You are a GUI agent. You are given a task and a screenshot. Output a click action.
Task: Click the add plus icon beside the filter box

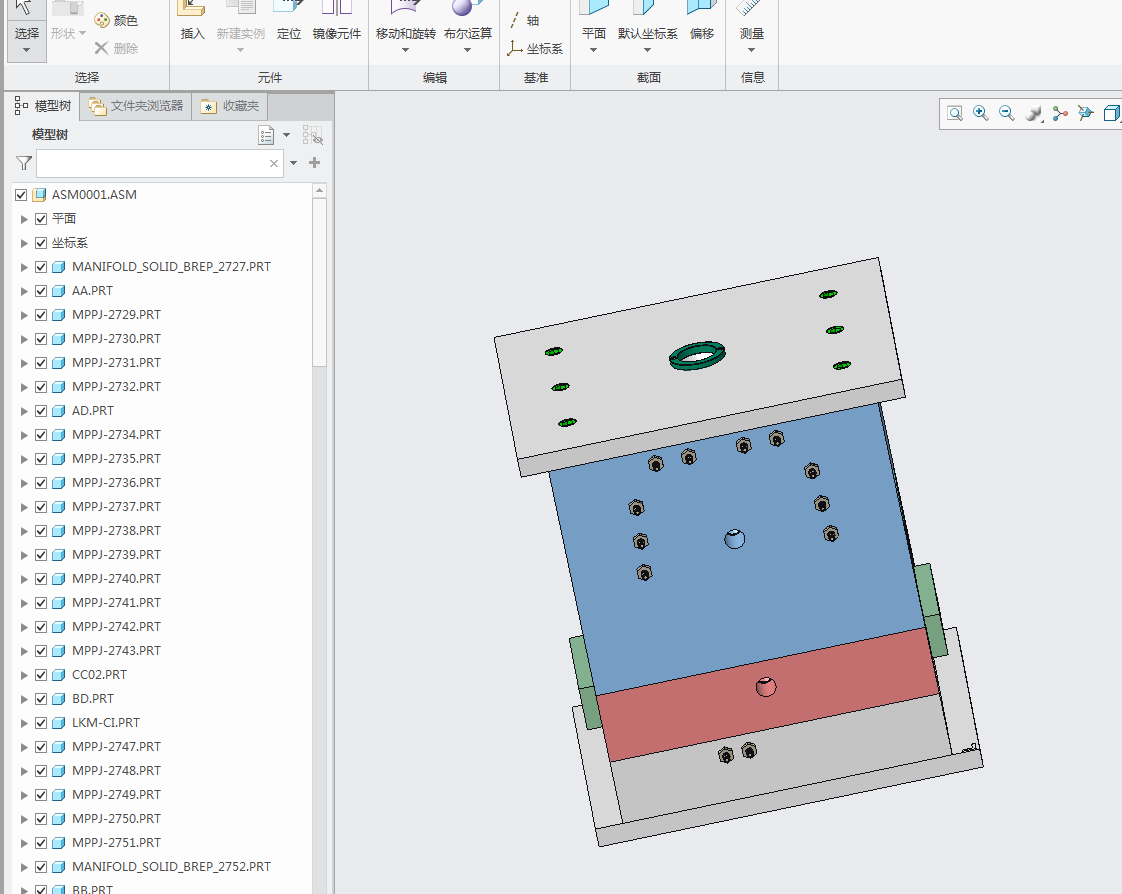point(314,163)
